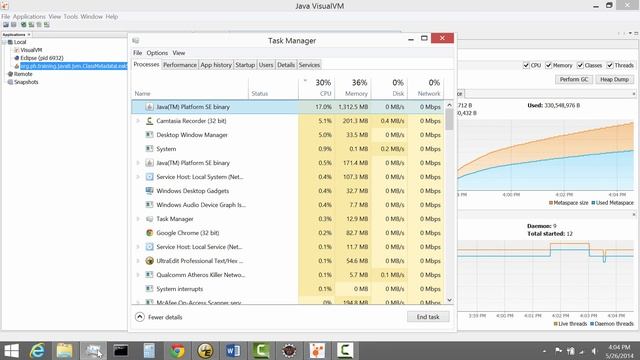Viewport: 640px width, 360px height.
Task: Expand the Task Manager process group
Action: 138,219
